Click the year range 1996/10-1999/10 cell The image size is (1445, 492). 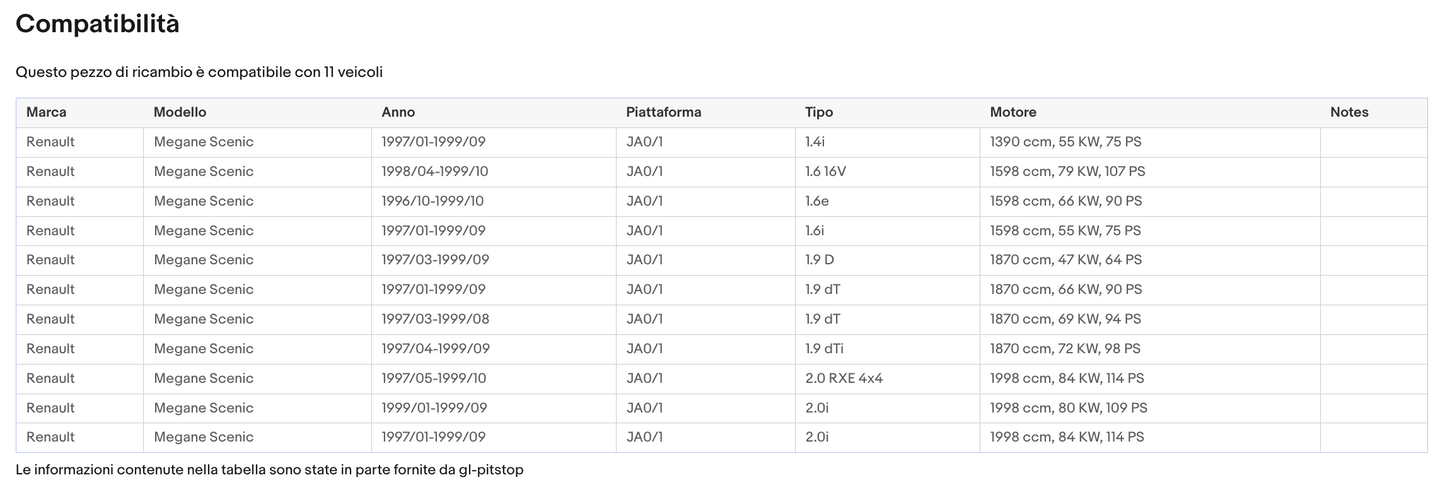tap(432, 201)
